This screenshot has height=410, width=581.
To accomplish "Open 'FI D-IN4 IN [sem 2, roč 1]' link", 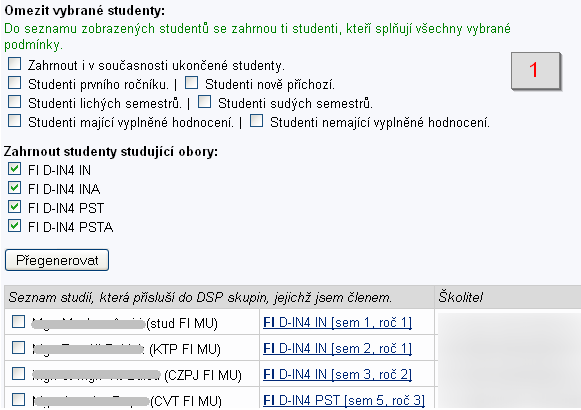I will 338,349.
